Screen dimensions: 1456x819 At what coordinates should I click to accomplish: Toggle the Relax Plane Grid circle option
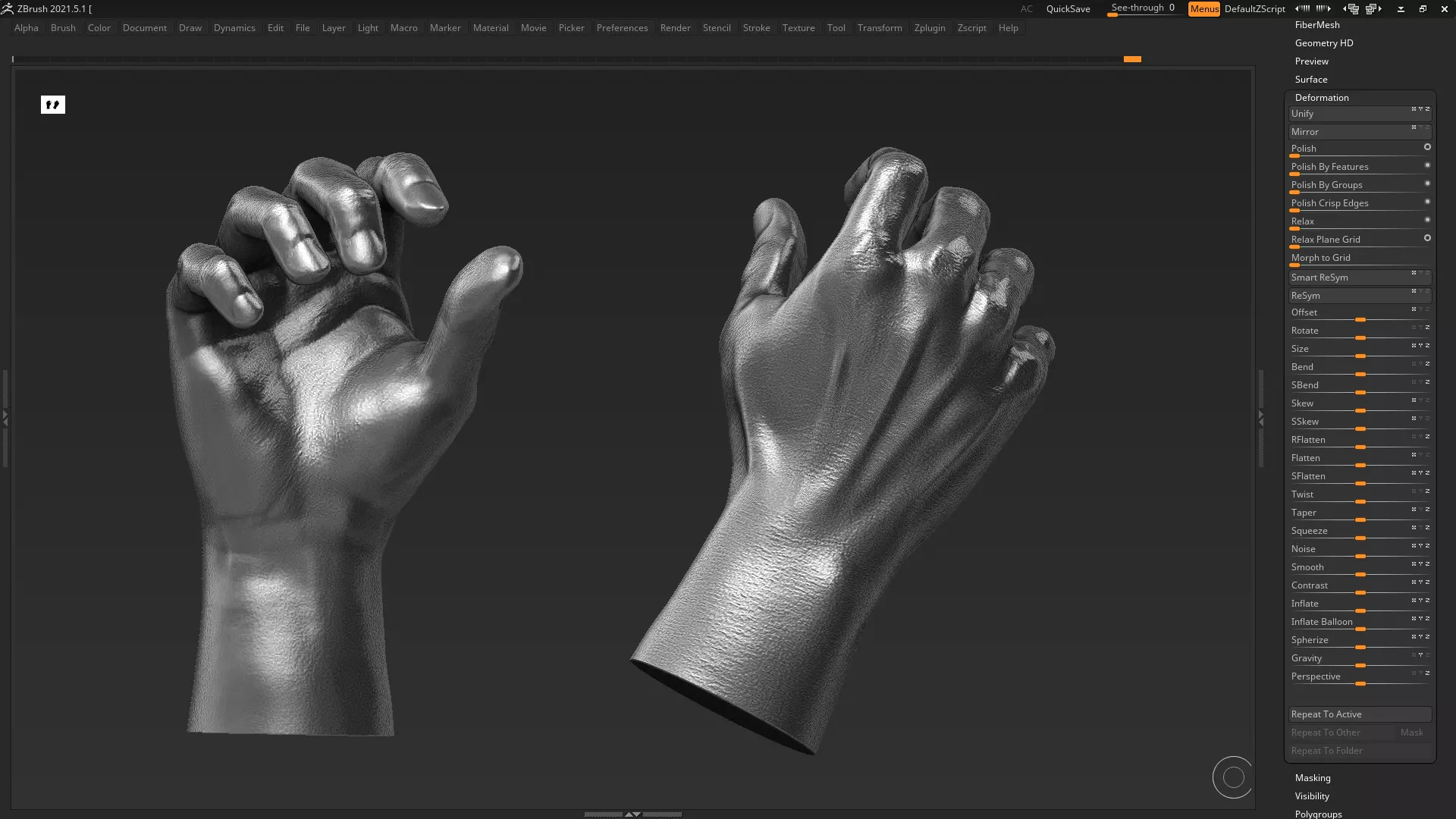pos(1427,238)
